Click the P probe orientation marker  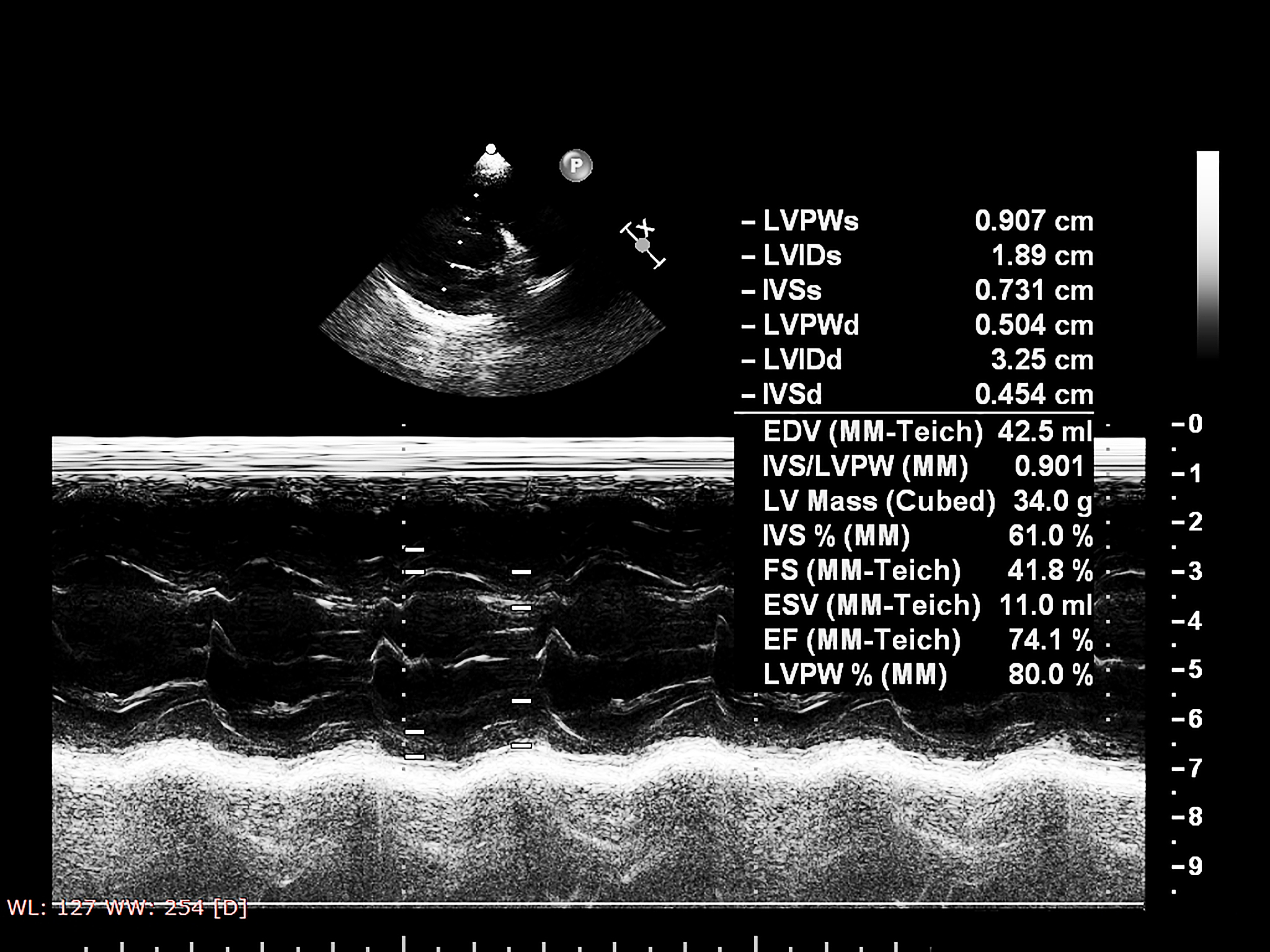click(x=576, y=165)
